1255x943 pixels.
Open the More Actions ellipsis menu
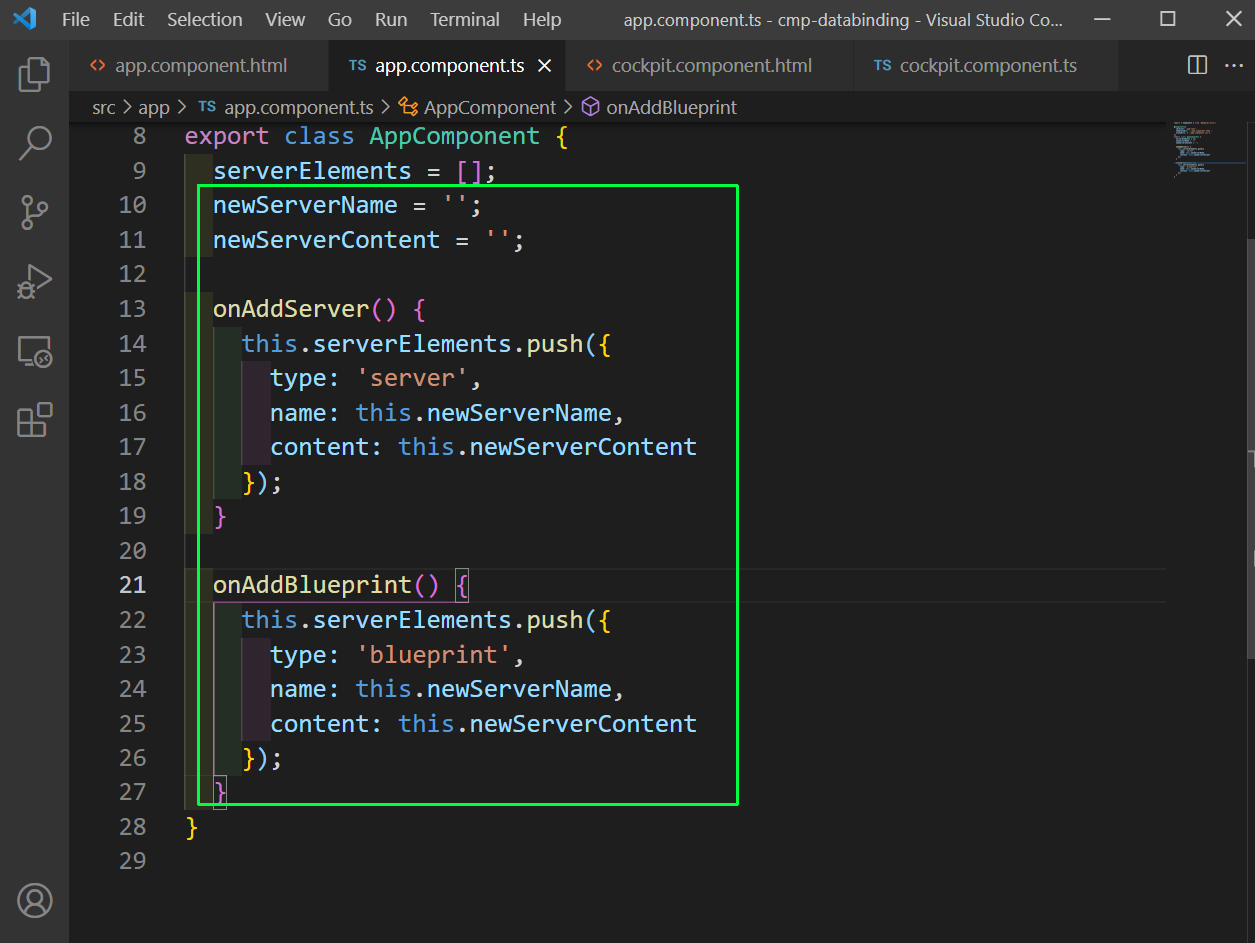coord(1233,65)
